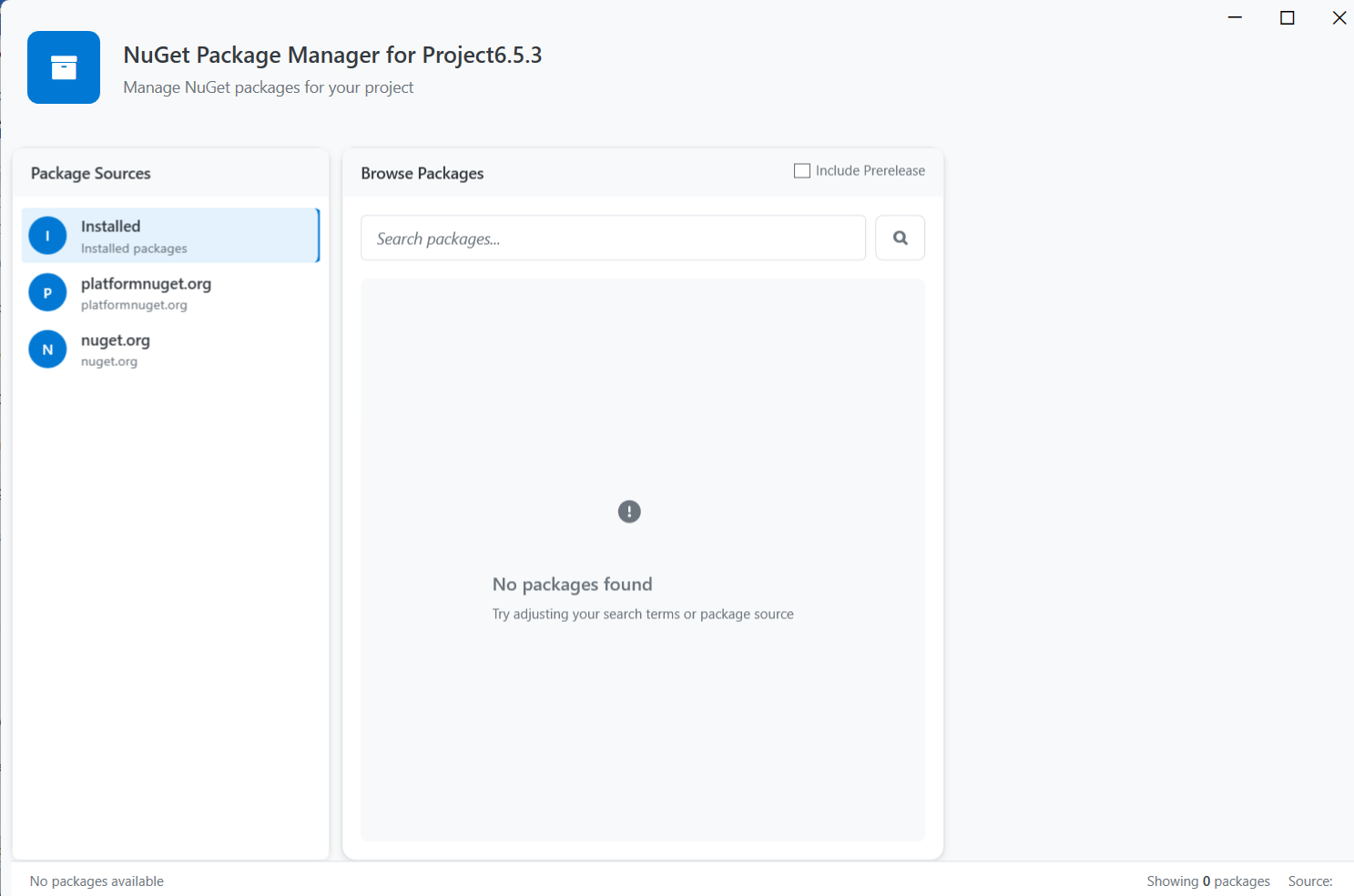The image size is (1354, 896).
Task: Click the 'No packages available' status text
Action: [97, 881]
